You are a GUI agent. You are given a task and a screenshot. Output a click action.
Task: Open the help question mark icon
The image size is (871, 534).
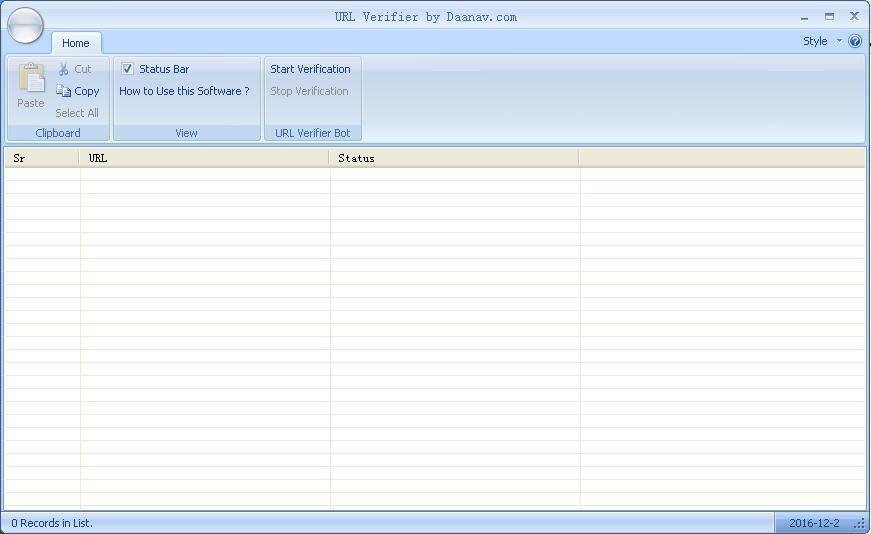(x=855, y=41)
